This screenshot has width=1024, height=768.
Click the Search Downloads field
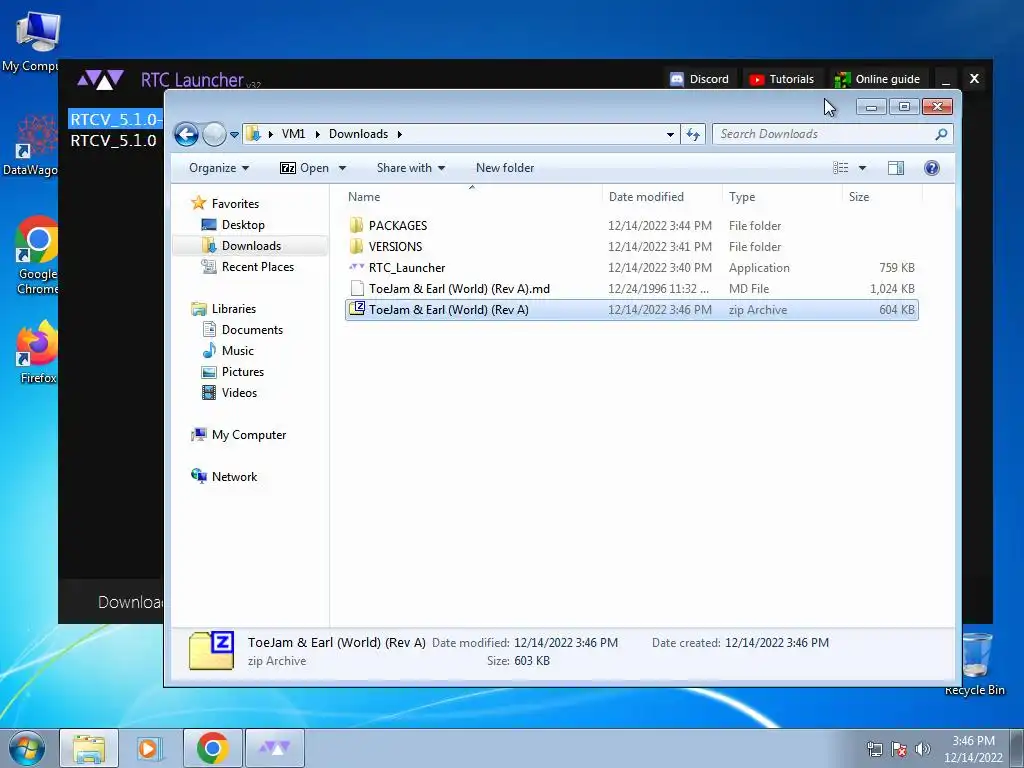[x=833, y=134]
